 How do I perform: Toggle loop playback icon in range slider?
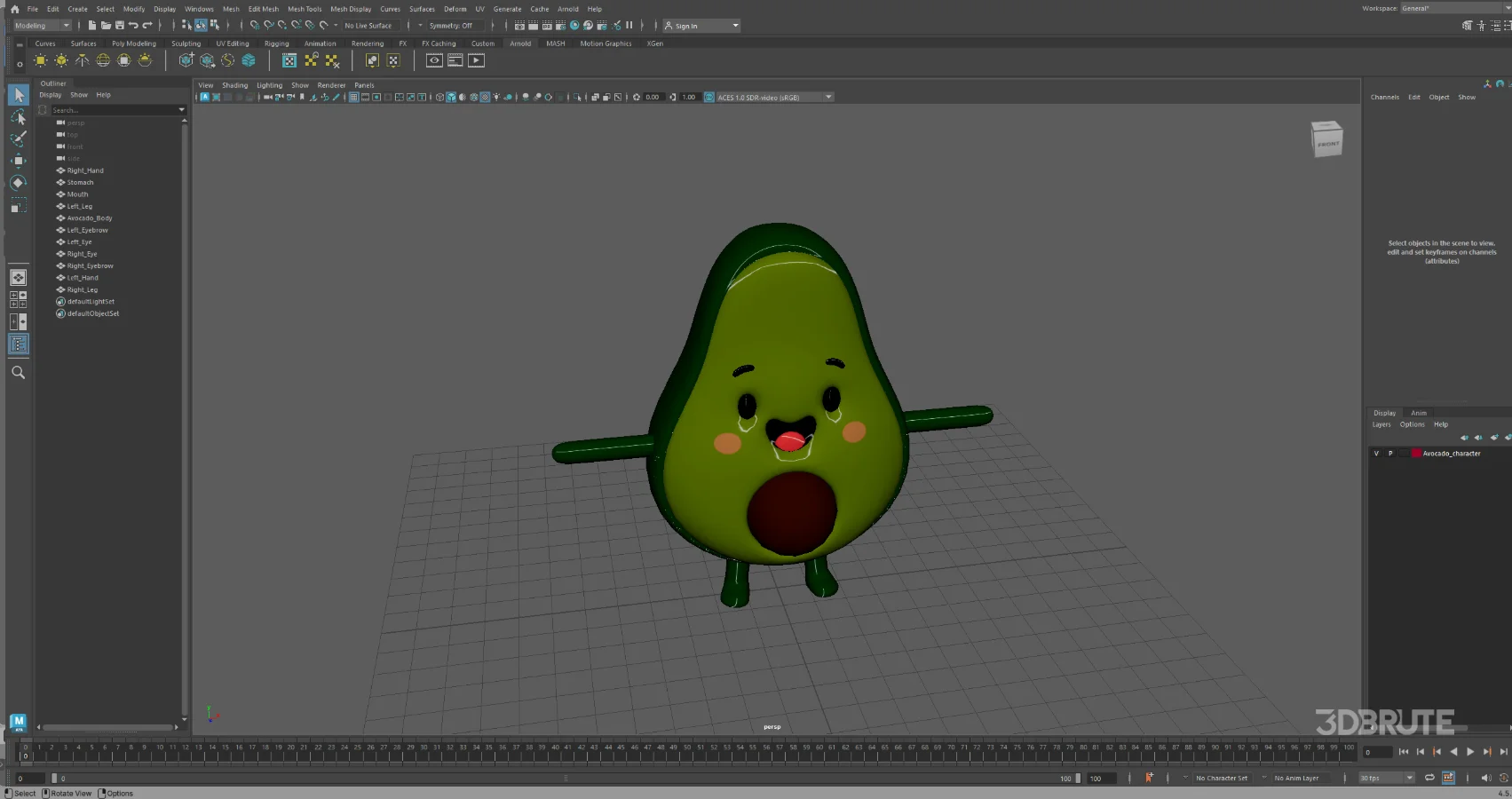coord(1429,778)
